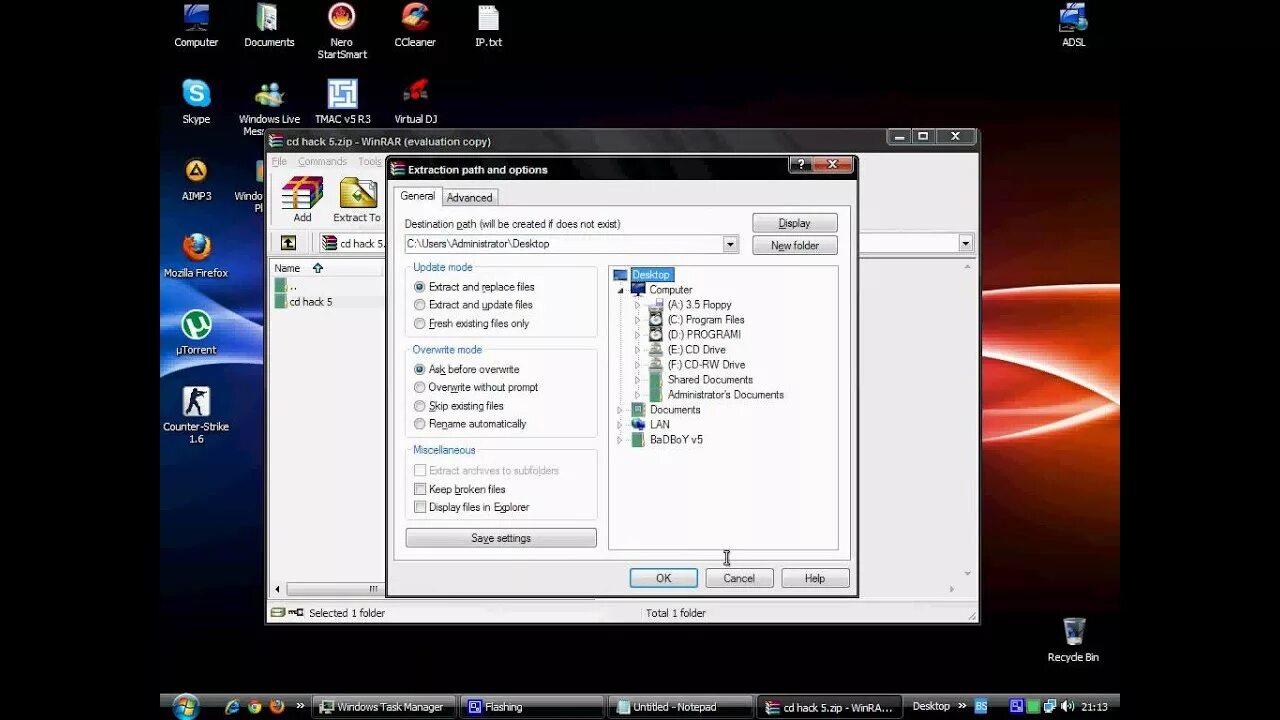Open CCleaner desktop shortcut

(415, 26)
